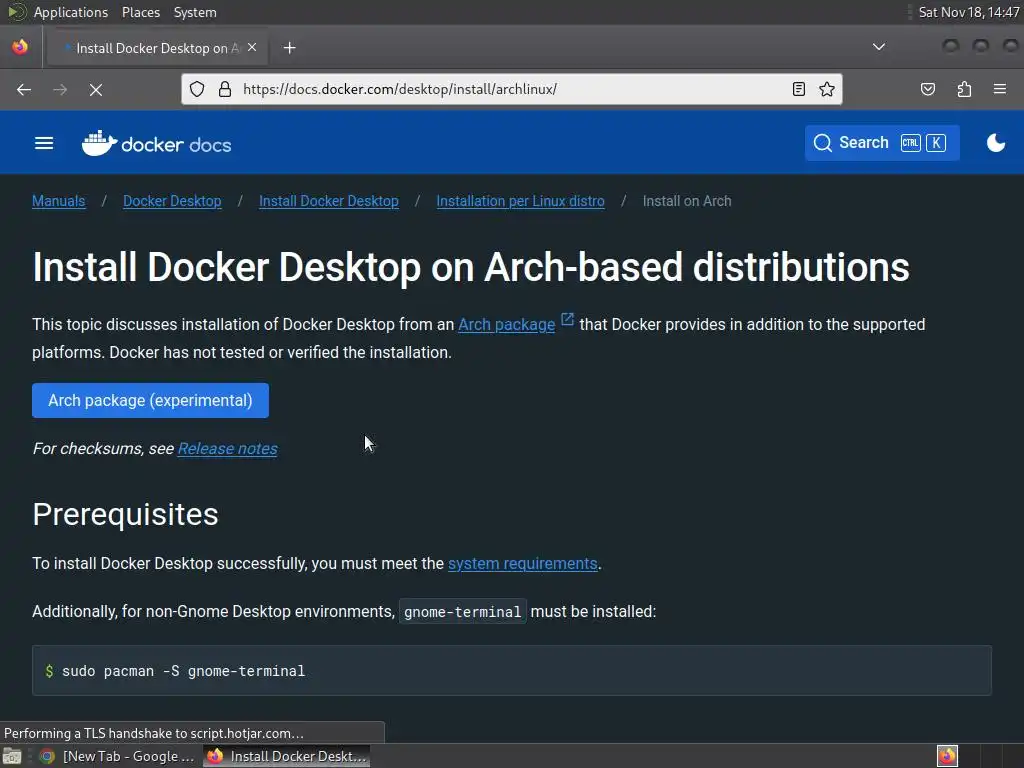Click the K shortcut key badge
The image size is (1024, 768).
936,142
